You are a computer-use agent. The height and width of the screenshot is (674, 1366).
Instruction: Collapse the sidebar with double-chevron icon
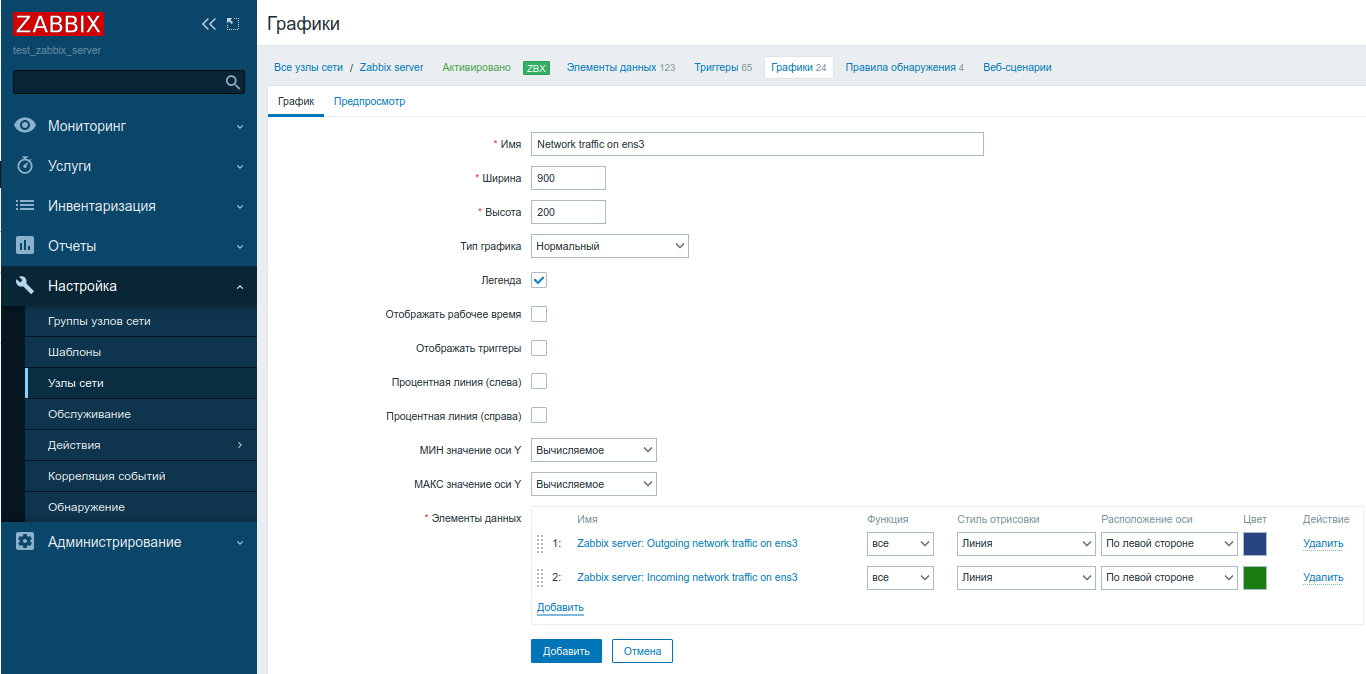pyautogui.click(x=209, y=24)
